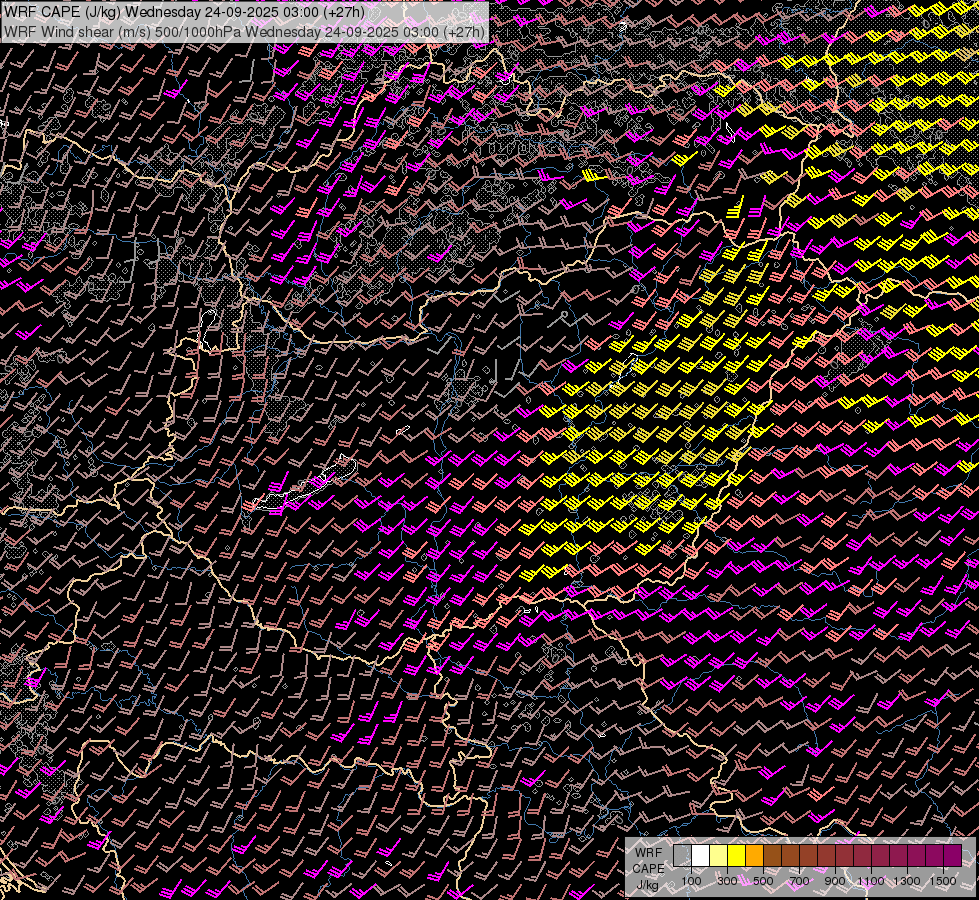Screen dimensions: 979x900
Task: Select the WRF Wind shear title line
Action: pos(245,31)
